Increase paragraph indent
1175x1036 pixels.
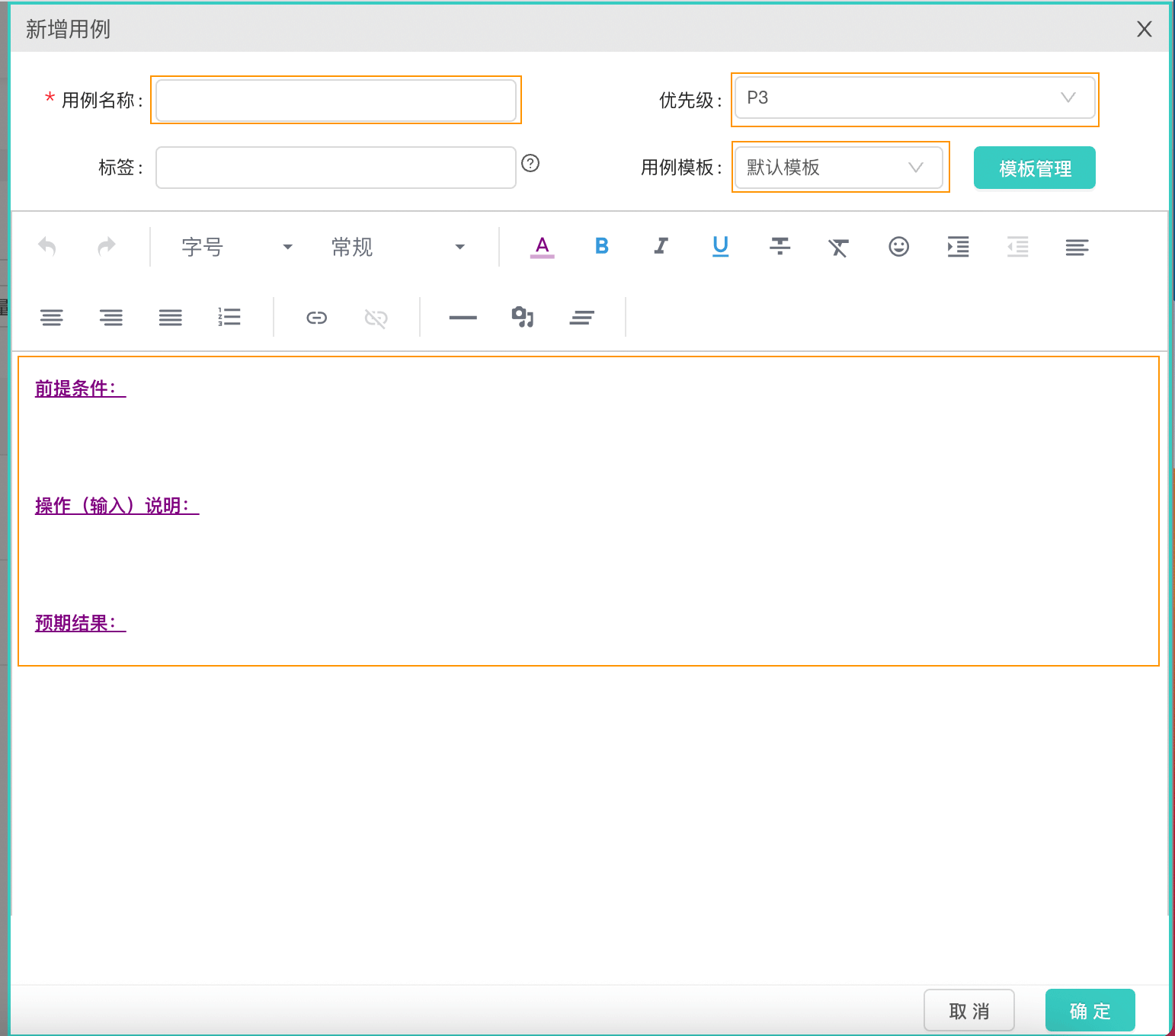[959, 246]
